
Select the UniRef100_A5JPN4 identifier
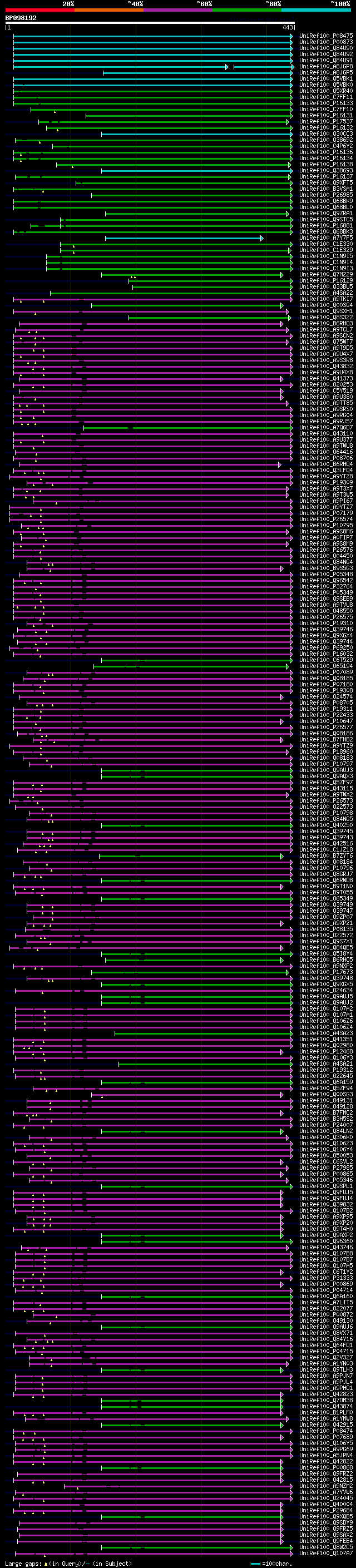coord(325,1455)
